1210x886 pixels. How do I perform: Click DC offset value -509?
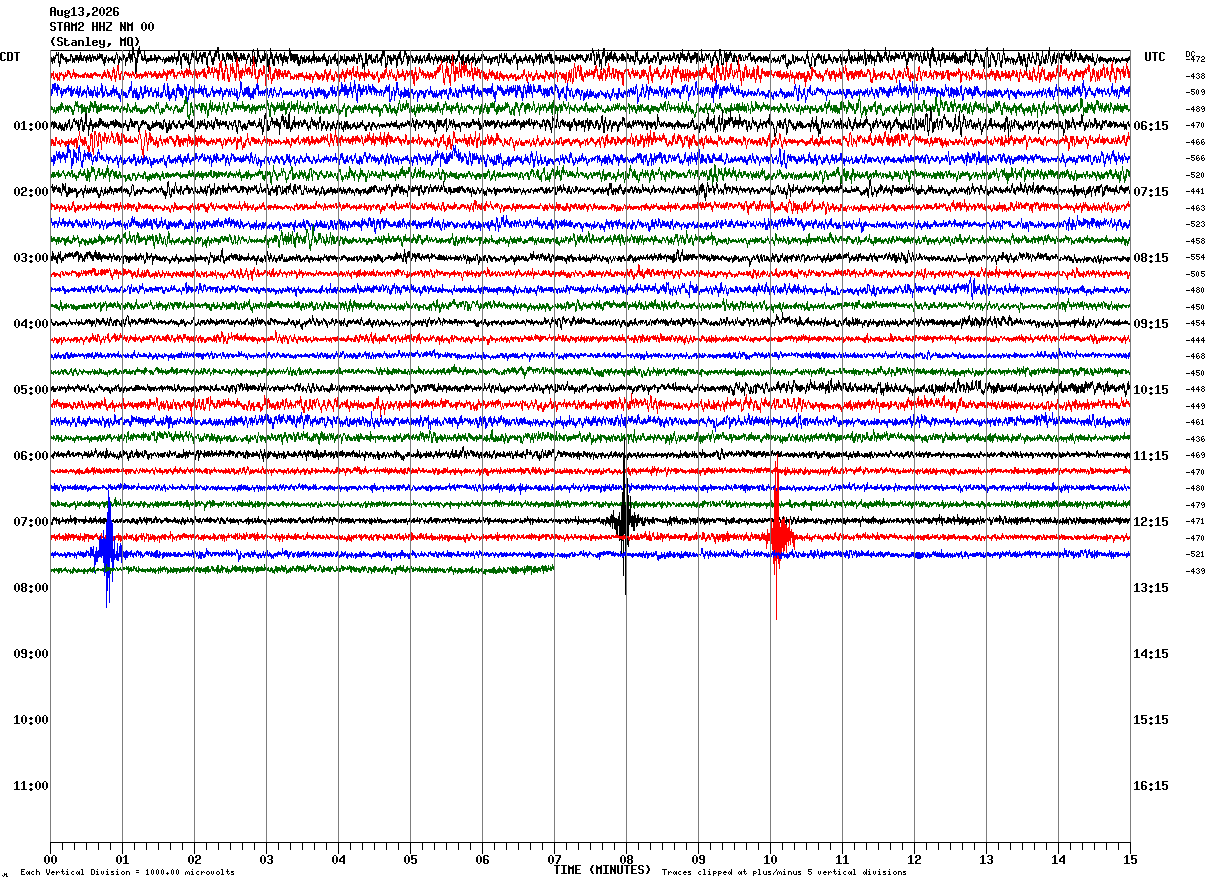point(1195,93)
